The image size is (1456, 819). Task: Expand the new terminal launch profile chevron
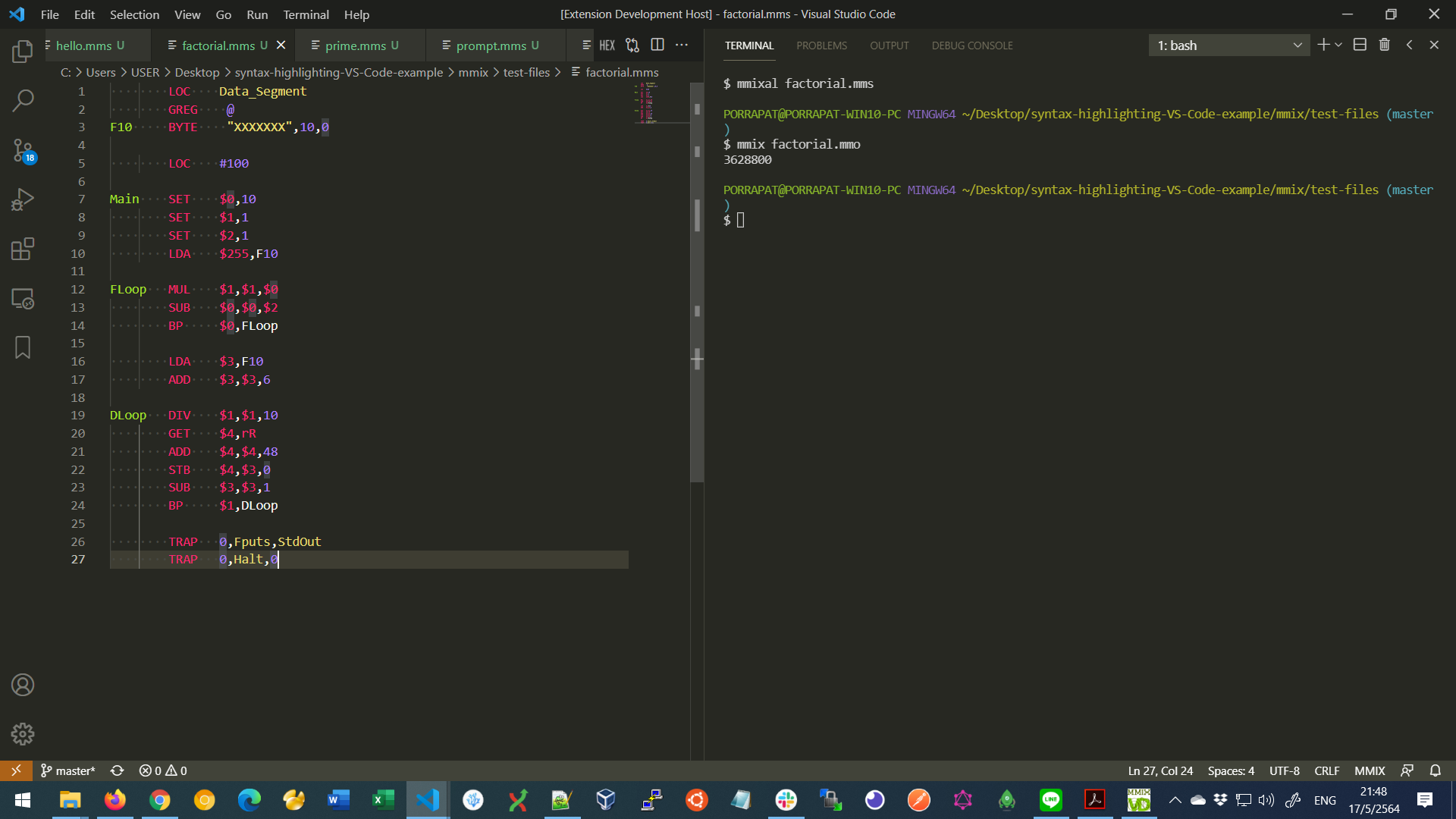point(1338,45)
